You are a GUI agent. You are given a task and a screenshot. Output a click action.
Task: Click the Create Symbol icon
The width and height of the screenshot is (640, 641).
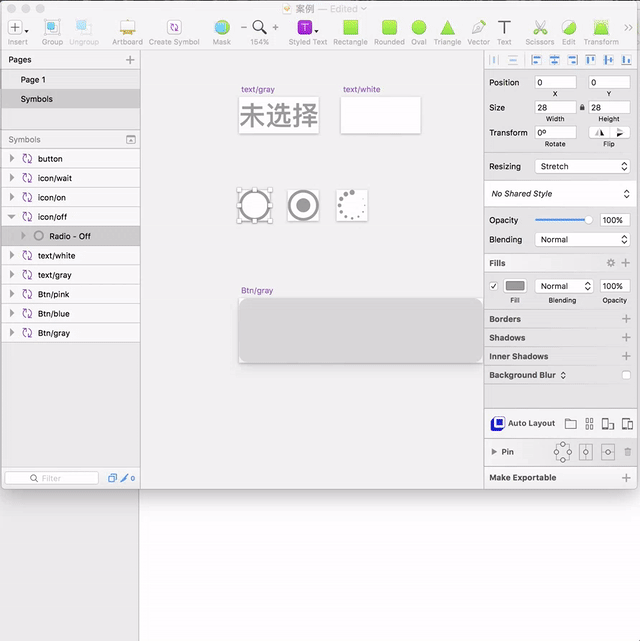[x=174, y=27]
